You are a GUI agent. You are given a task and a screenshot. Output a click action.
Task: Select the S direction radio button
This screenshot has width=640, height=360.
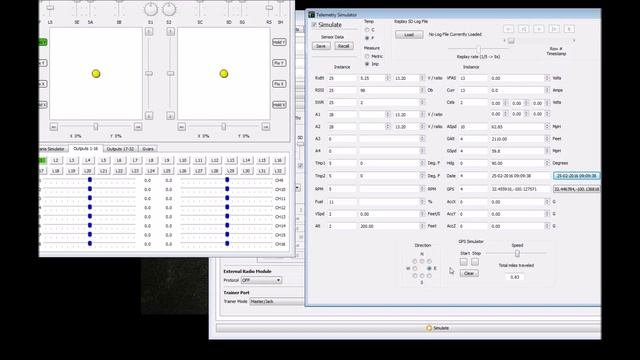(422, 276)
